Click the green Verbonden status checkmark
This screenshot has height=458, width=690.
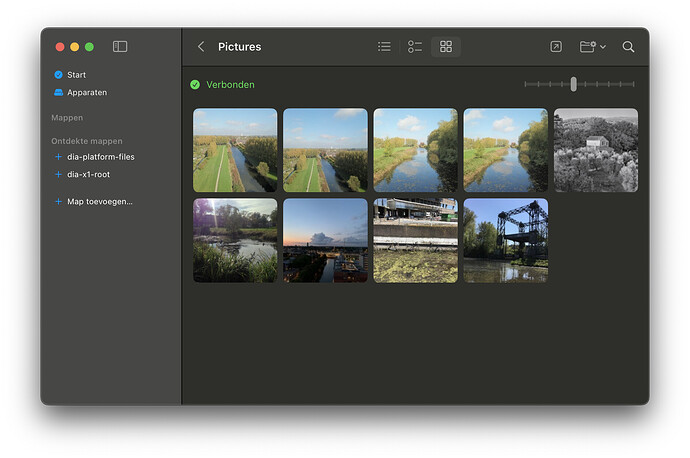point(195,85)
